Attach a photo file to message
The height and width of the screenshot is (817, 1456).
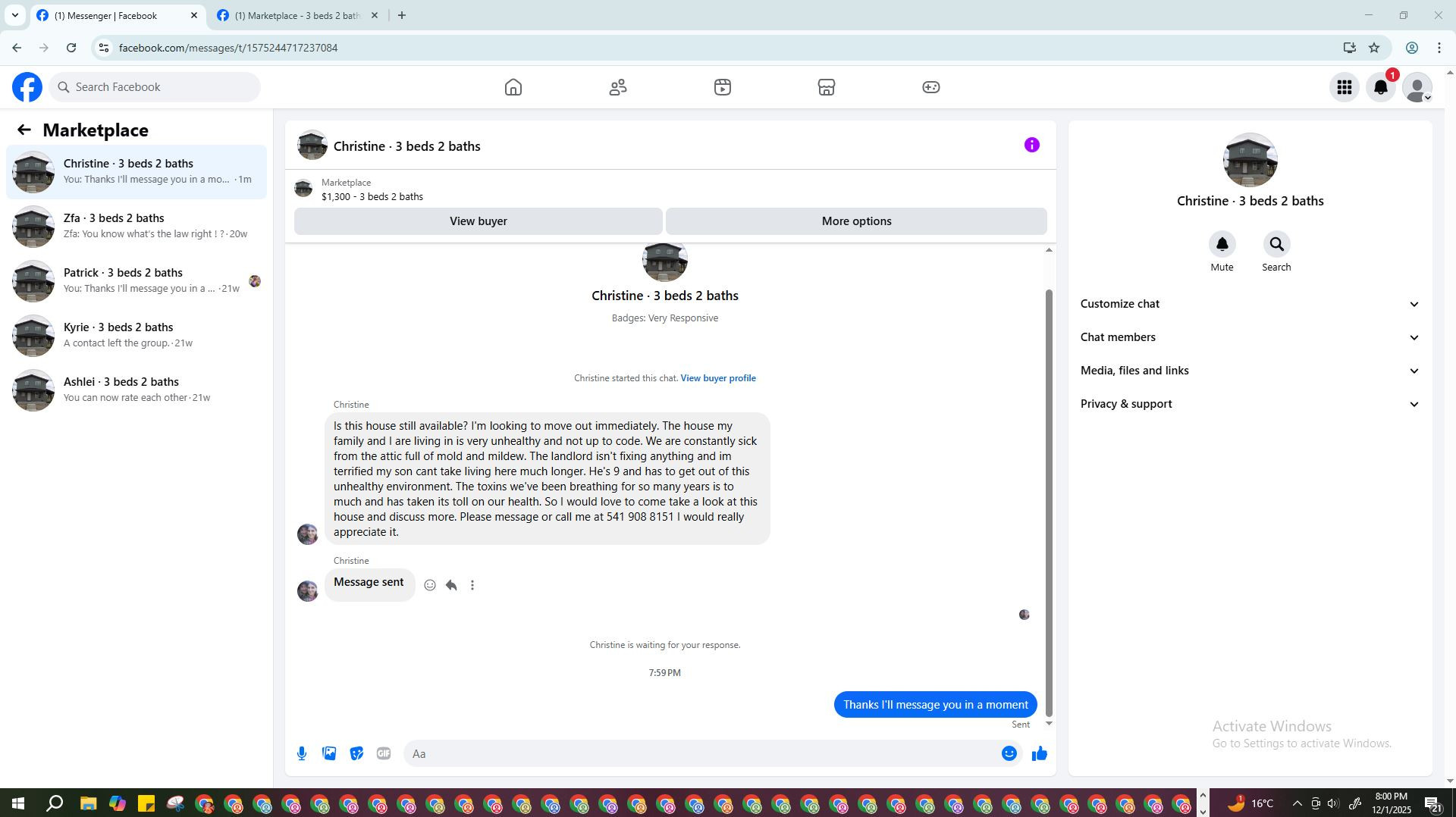(329, 753)
